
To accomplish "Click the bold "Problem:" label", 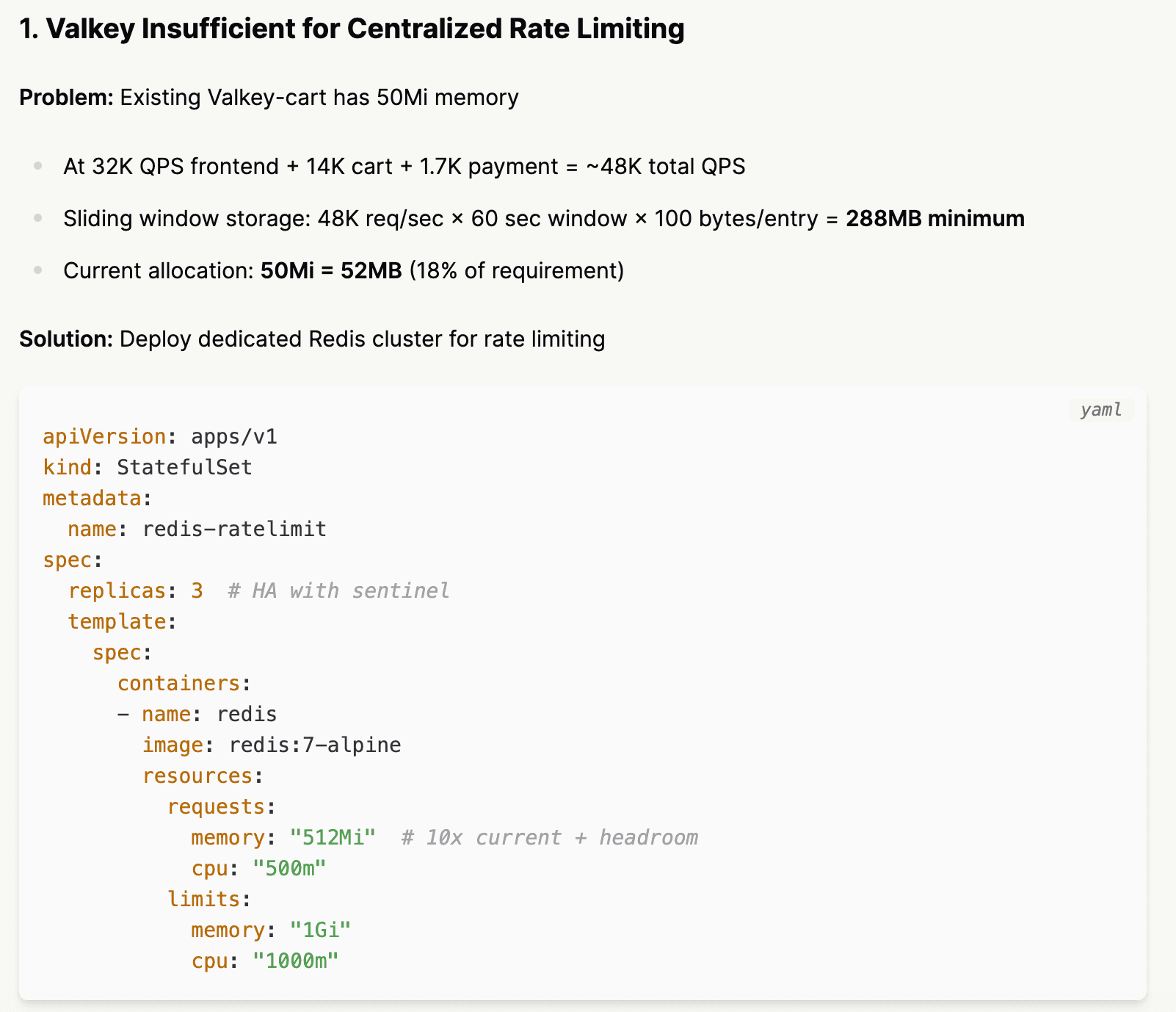I will point(66,97).
